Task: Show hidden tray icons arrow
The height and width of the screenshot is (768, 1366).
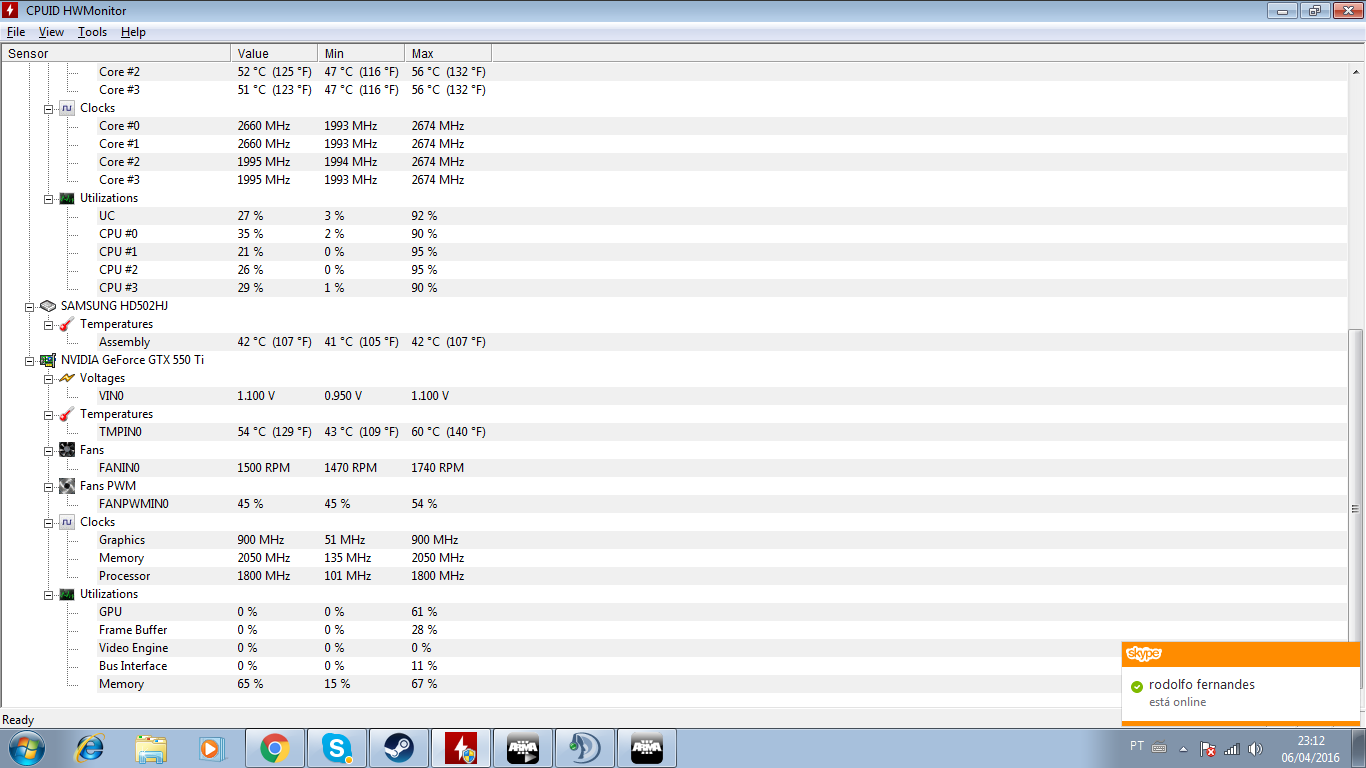Action: click(1183, 748)
